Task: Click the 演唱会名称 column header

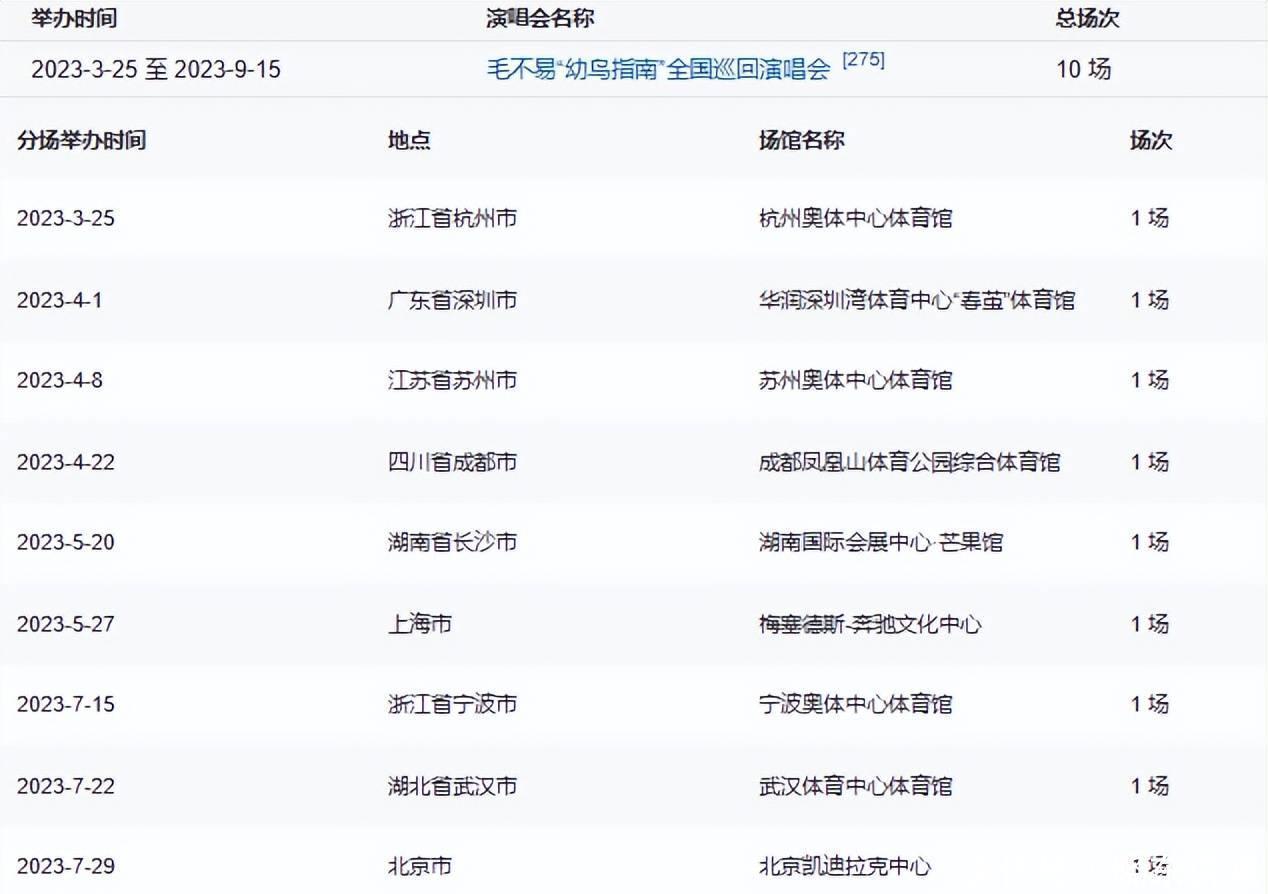Action: [540, 18]
